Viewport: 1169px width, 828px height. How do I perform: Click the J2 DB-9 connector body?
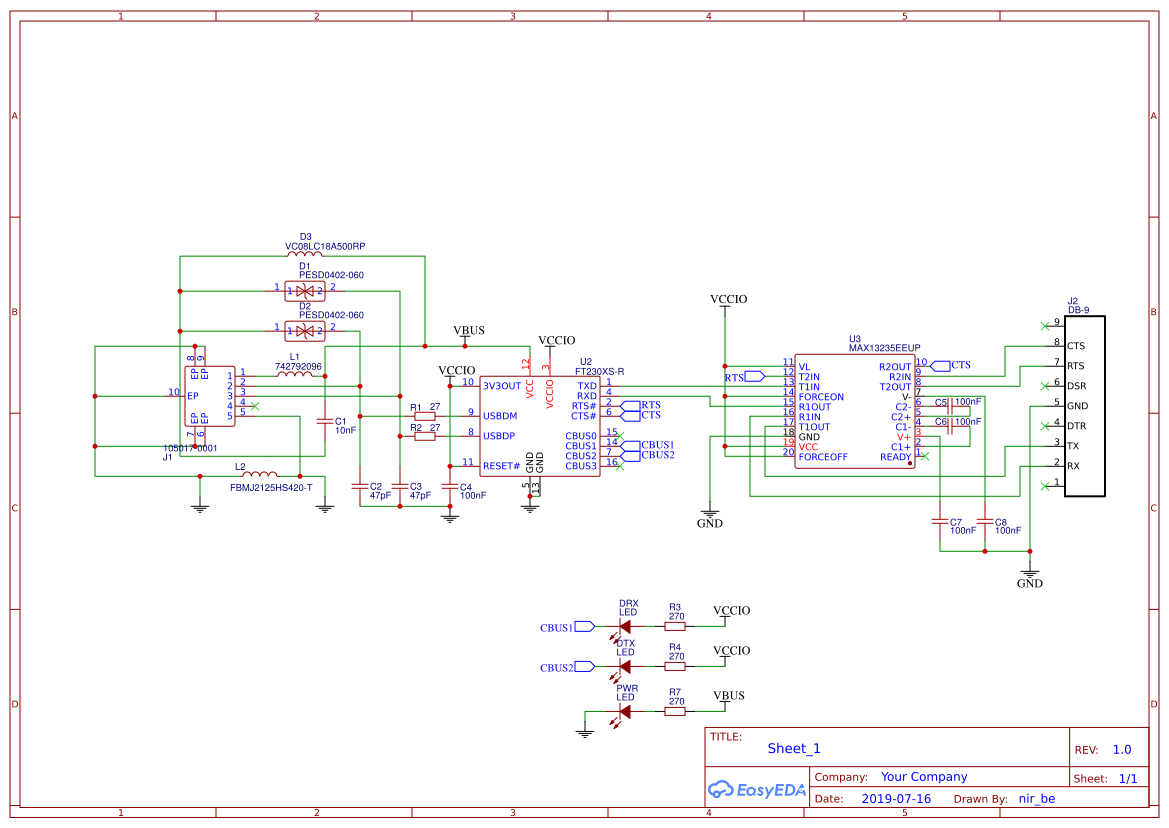(x=1084, y=406)
